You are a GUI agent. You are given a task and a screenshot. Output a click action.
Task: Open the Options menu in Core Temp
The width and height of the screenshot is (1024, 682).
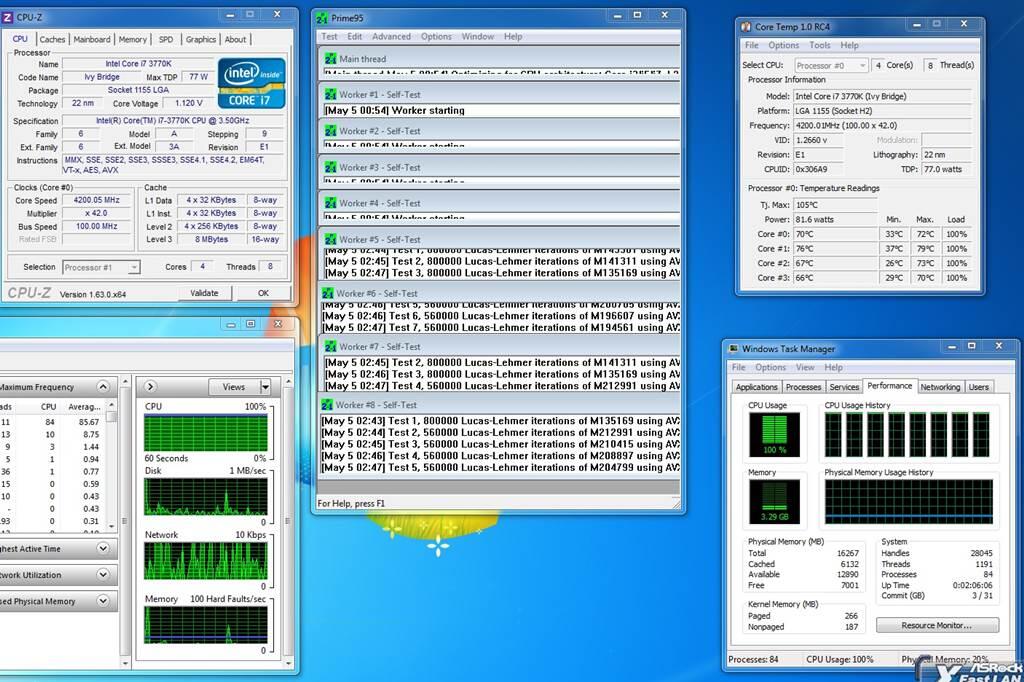[784, 45]
